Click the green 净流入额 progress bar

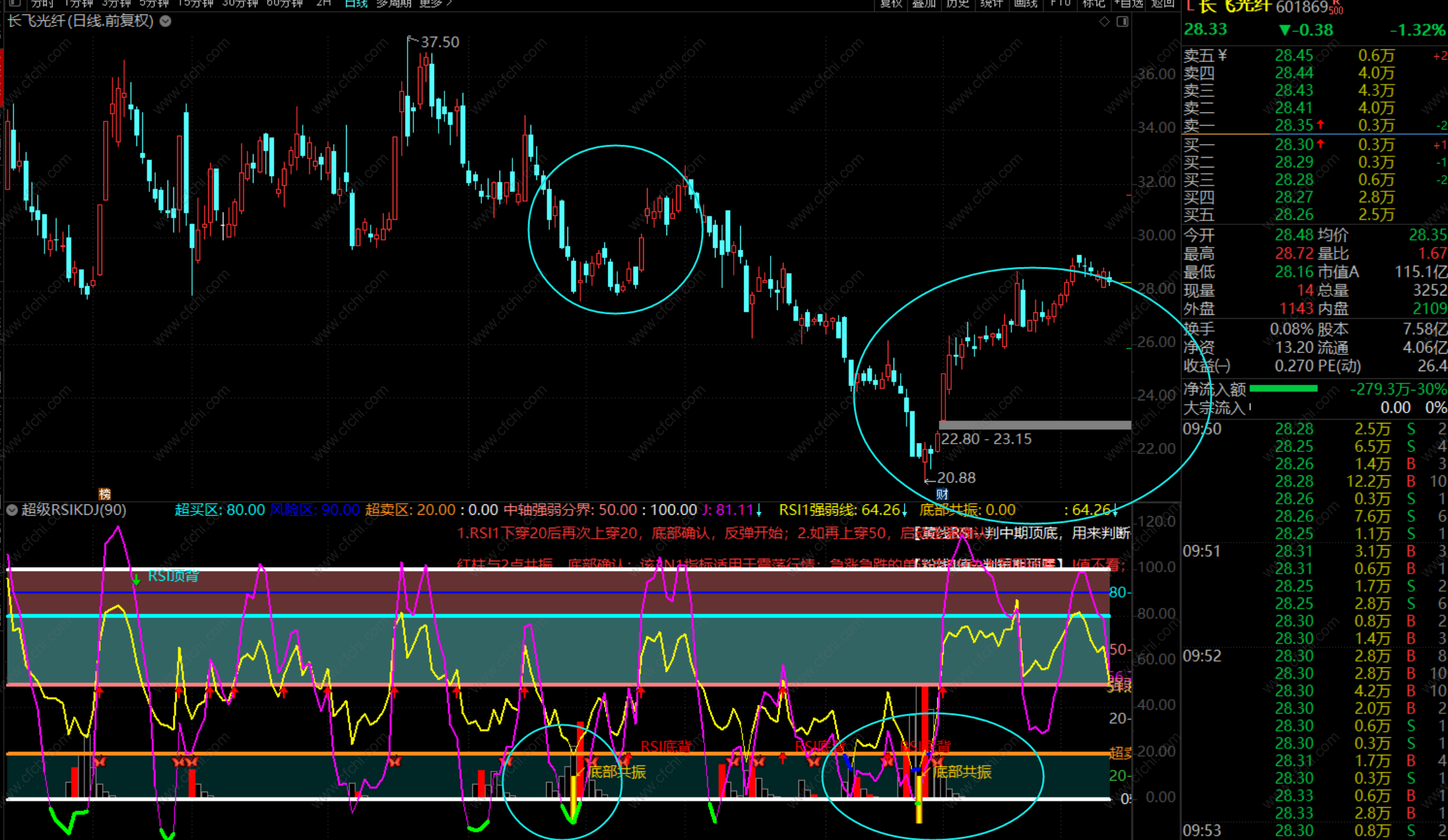[x=1283, y=389]
